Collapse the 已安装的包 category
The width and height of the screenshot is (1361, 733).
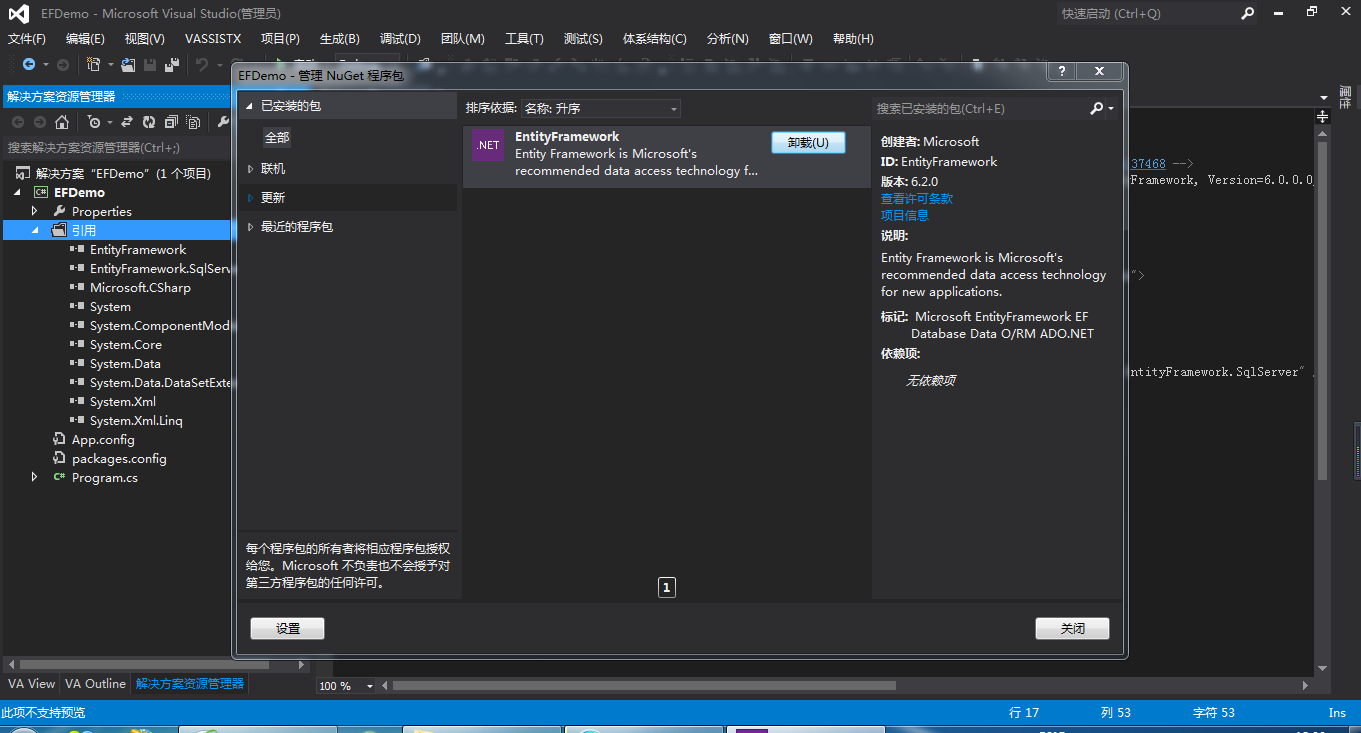pos(250,105)
